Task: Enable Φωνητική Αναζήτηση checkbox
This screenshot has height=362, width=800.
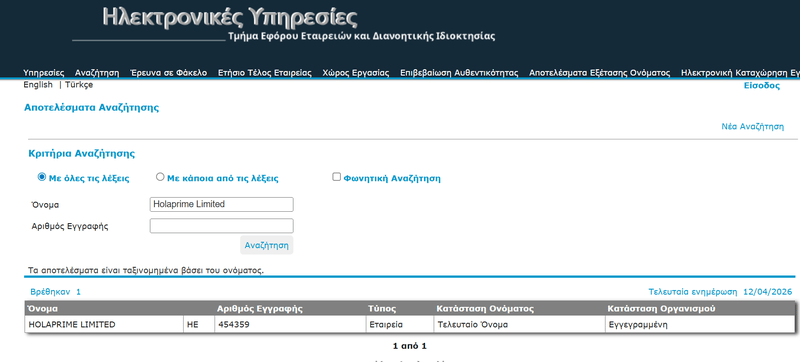Action: pos(336,177)
